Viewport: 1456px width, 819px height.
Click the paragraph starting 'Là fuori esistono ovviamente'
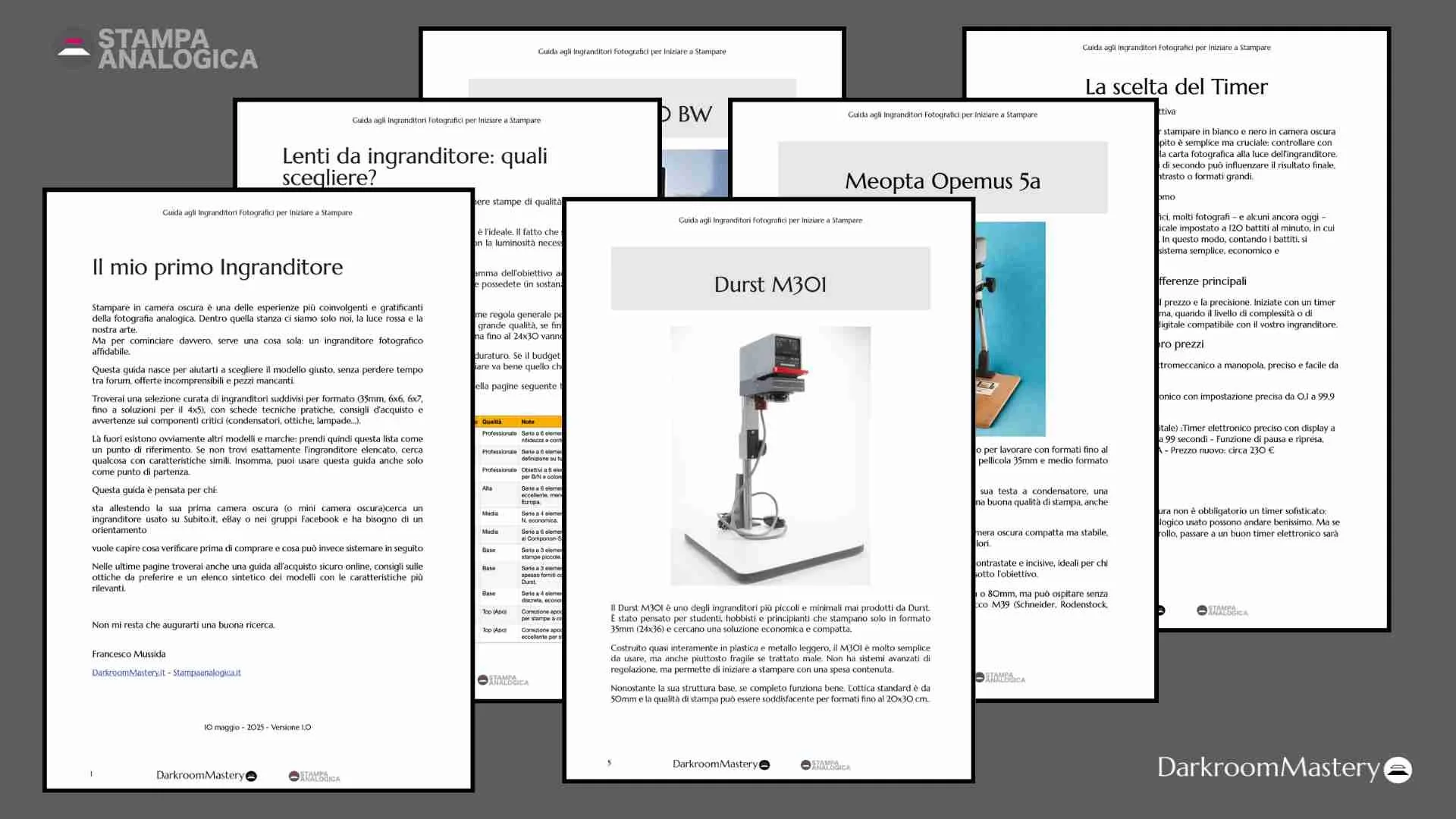257,455
